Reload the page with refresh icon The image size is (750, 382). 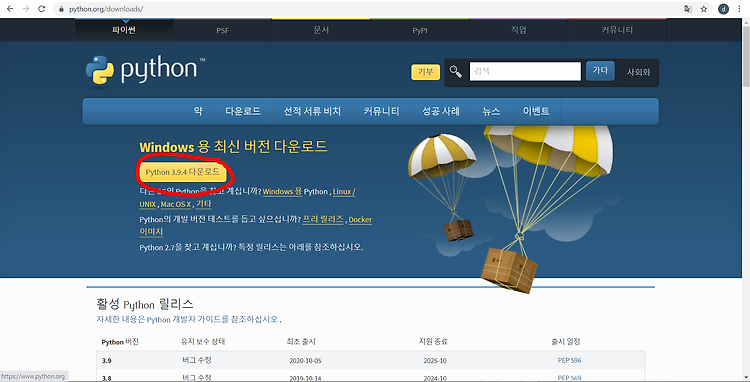point(42,9)
